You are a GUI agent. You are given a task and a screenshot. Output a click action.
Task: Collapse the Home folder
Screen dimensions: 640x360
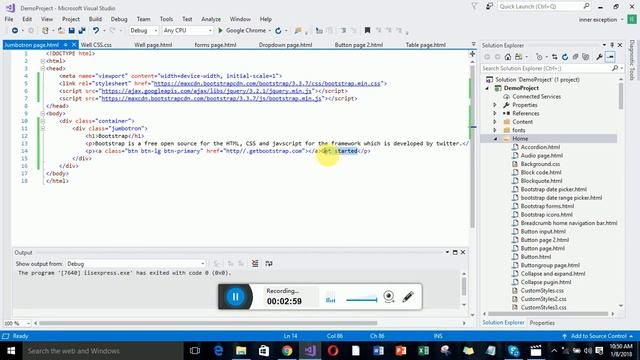tap(495, 139)
